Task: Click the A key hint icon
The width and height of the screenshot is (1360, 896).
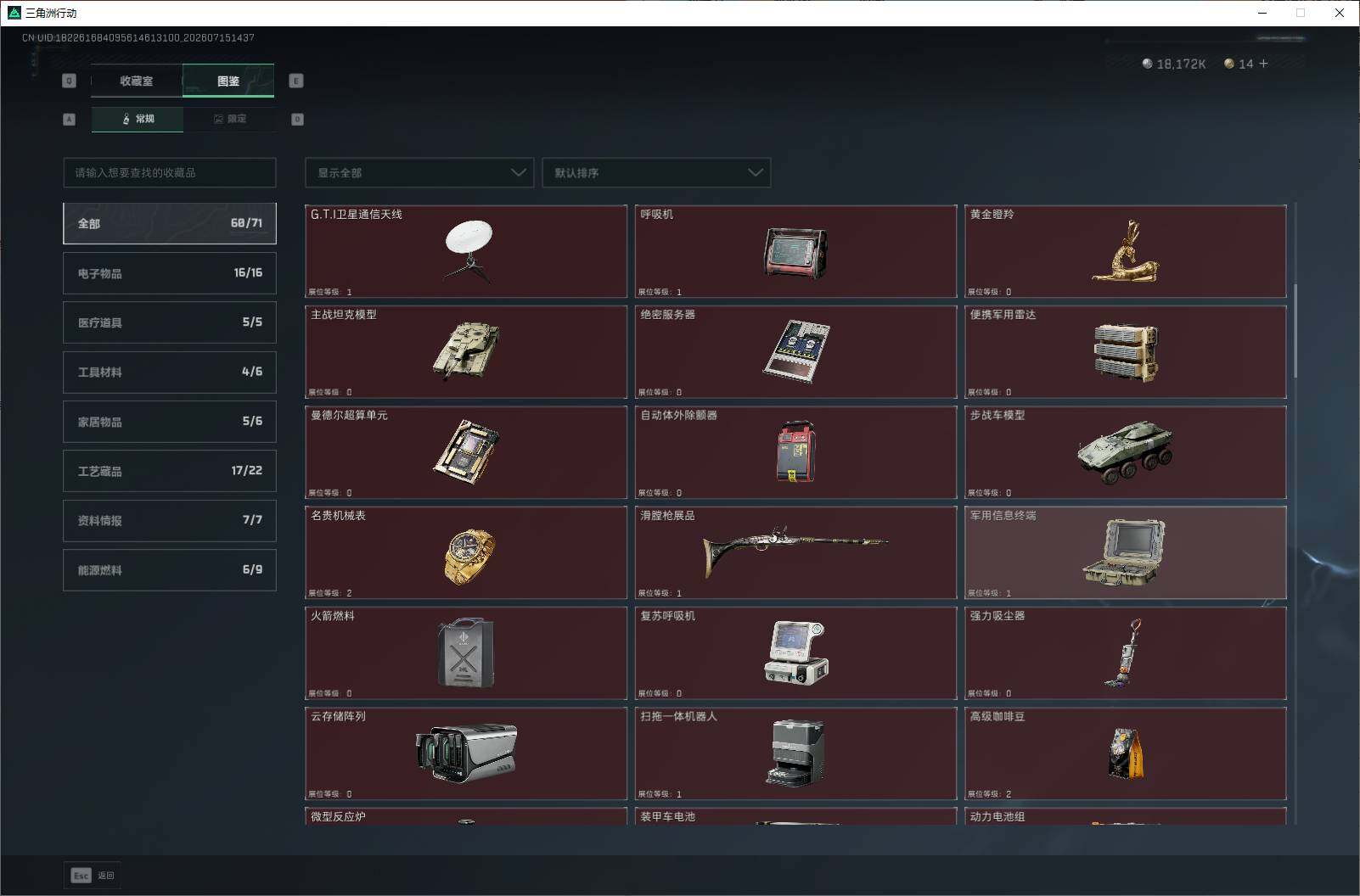Action: point(70,119)
